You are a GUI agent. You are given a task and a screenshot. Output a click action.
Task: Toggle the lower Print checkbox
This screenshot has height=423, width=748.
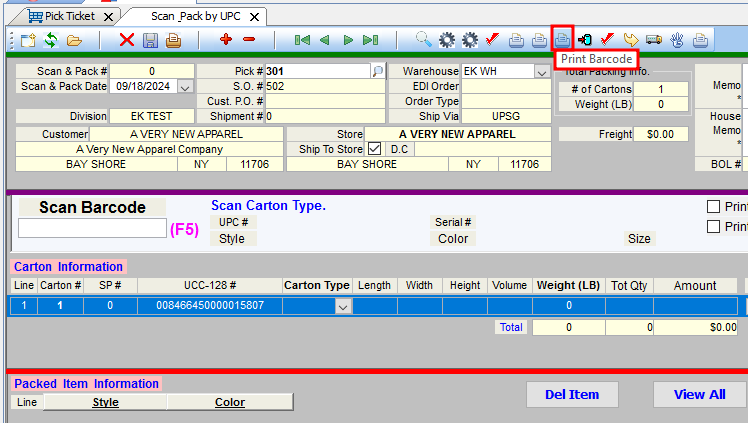click(x=713, y=227)
